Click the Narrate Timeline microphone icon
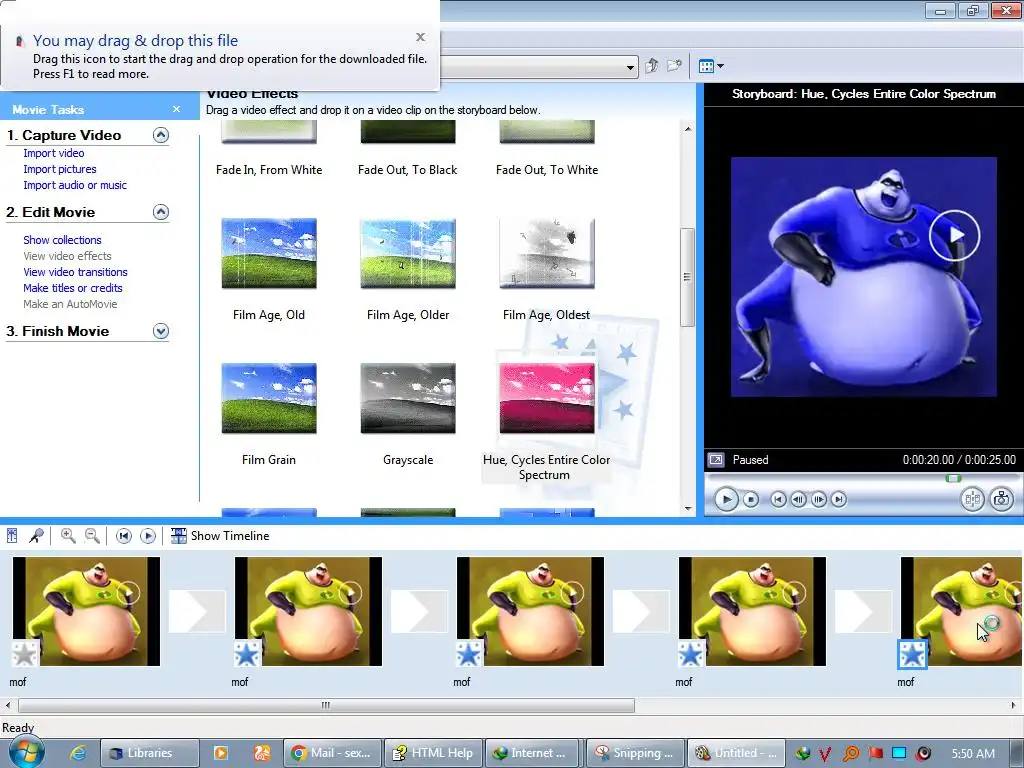 (x=37, y=536)
